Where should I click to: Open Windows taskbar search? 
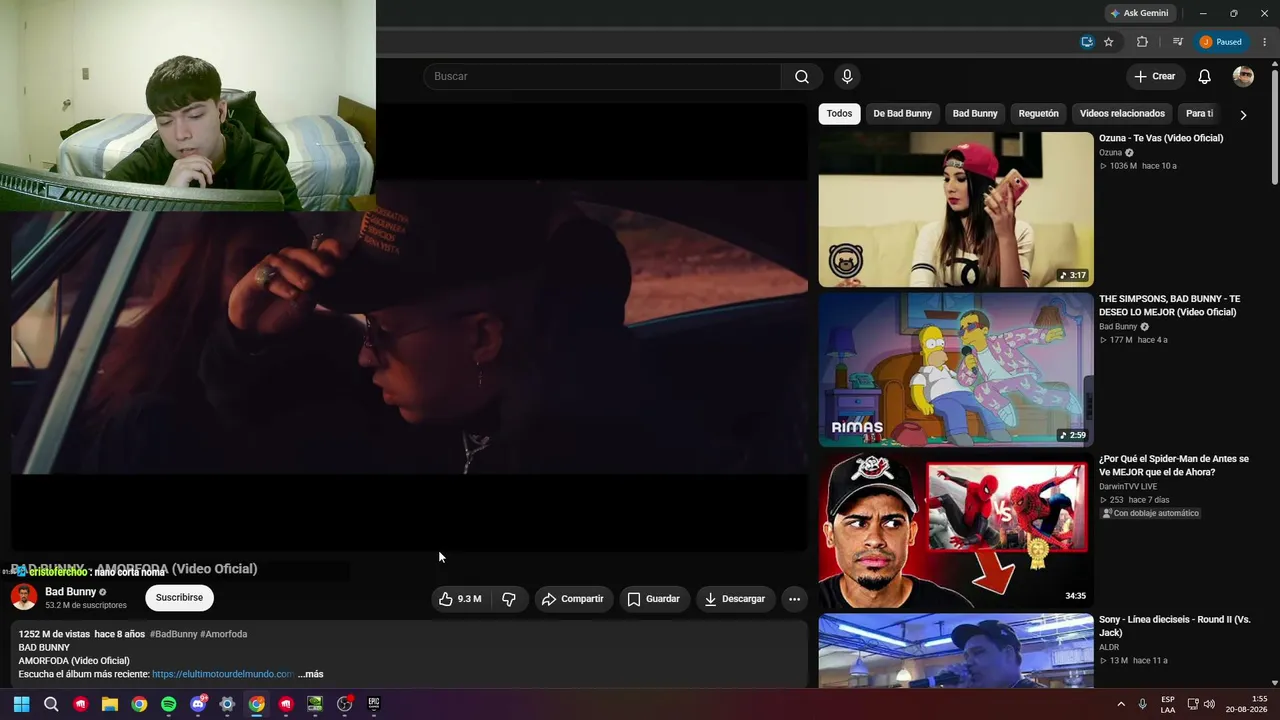click(51, 704)
